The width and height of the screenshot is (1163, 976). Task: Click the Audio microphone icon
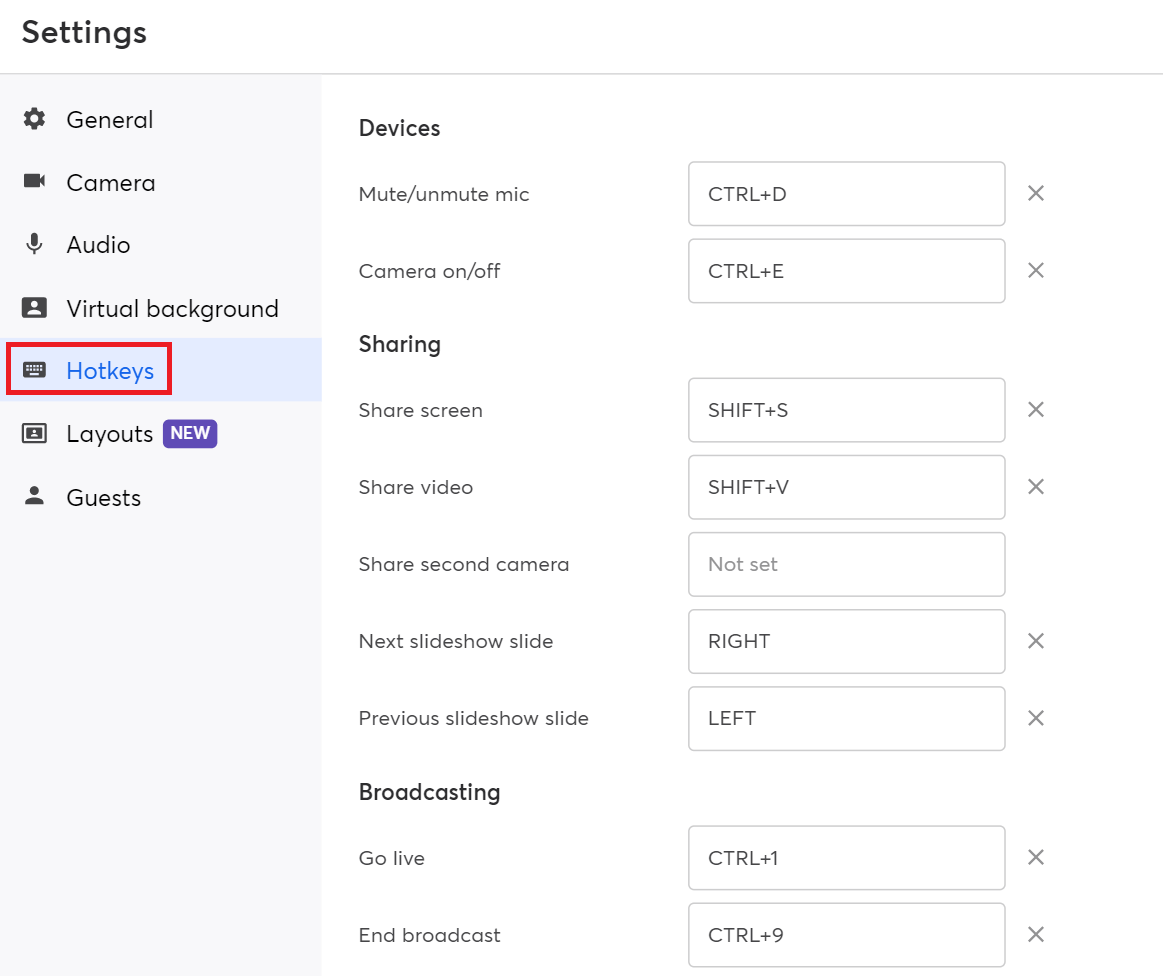[x=35, y=244]
